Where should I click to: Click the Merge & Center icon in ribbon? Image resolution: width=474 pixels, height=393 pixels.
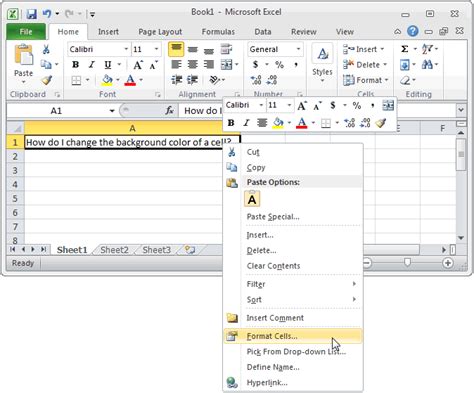(226, 64)
